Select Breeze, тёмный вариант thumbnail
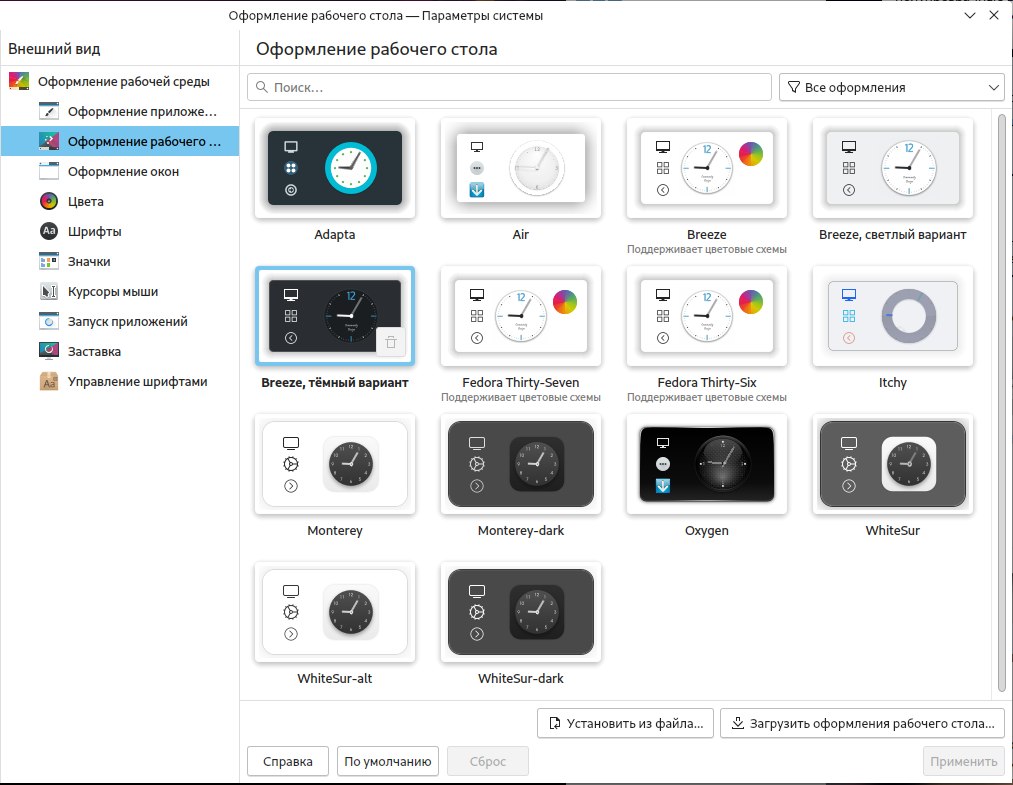 click(335, 316)
